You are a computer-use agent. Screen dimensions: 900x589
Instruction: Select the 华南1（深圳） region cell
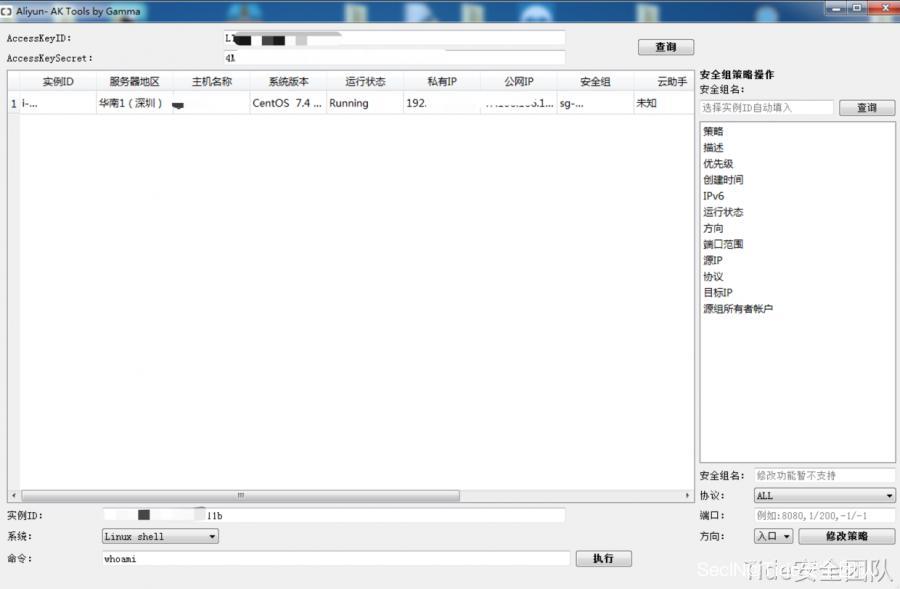click(x=134, y=103)
